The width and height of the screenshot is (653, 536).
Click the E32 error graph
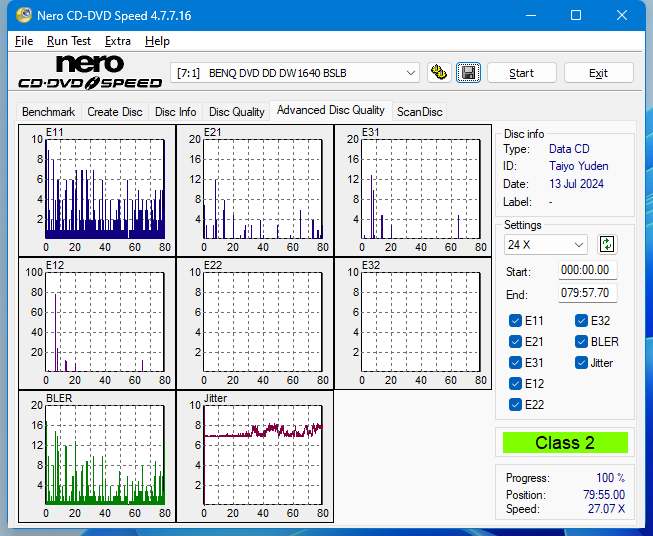pos(413,323)
